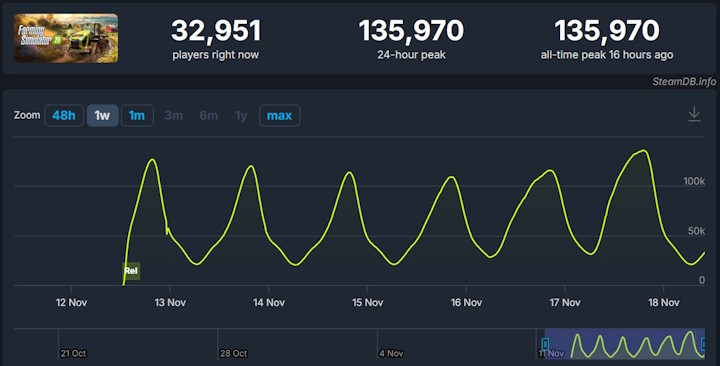Screen dimensions: 720x366
Task: Click the 18 Nov axis label
Action: 664,303
